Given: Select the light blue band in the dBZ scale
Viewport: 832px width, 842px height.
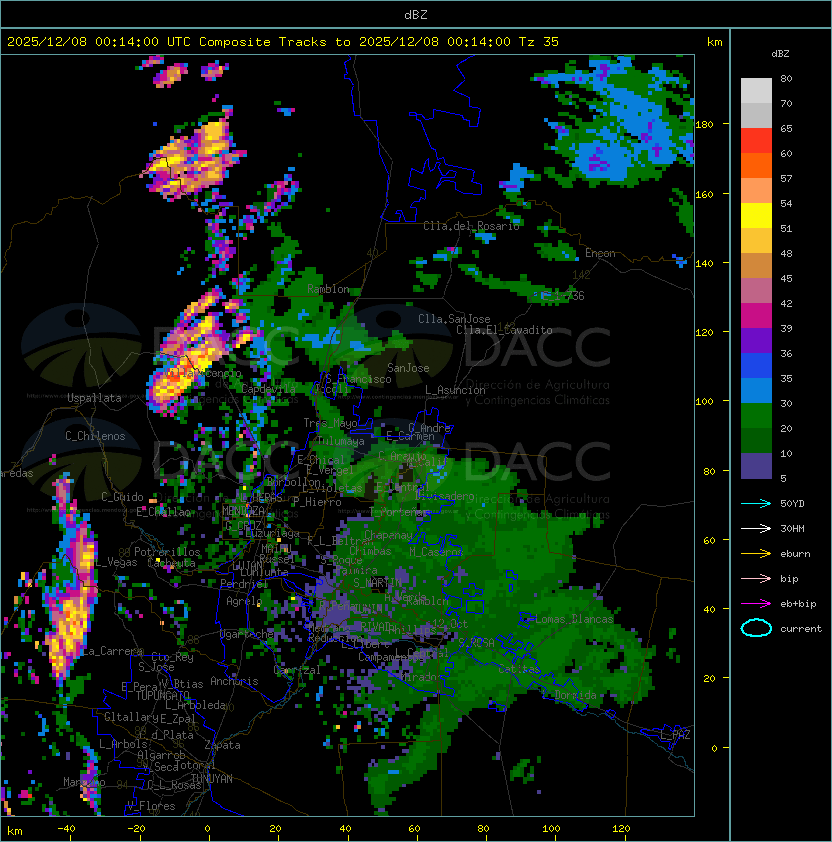Looking at the screenshot, I should [x=756, y=391].
